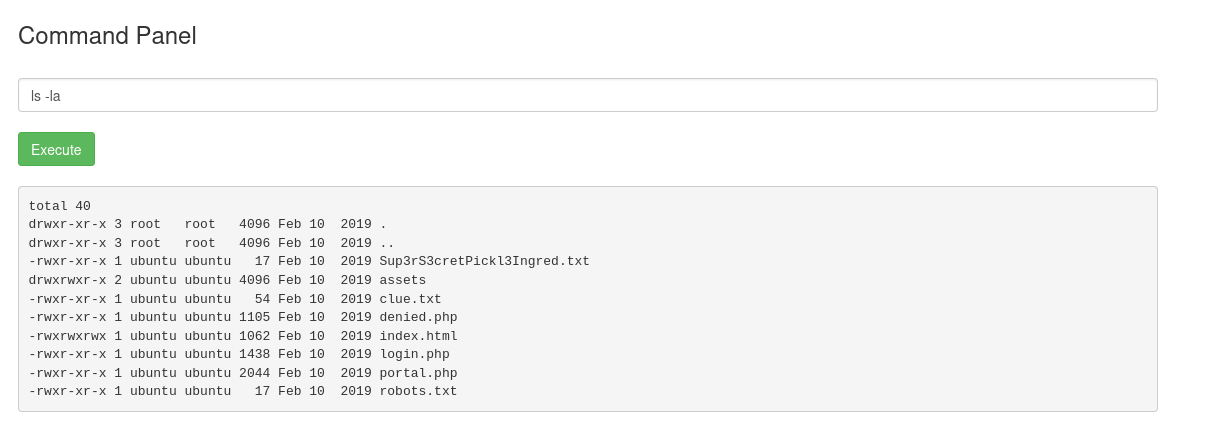Click the command input field with "ls -la"
Image resolution: width=1207 pixels, height=426 pixels.
[587, 96]
